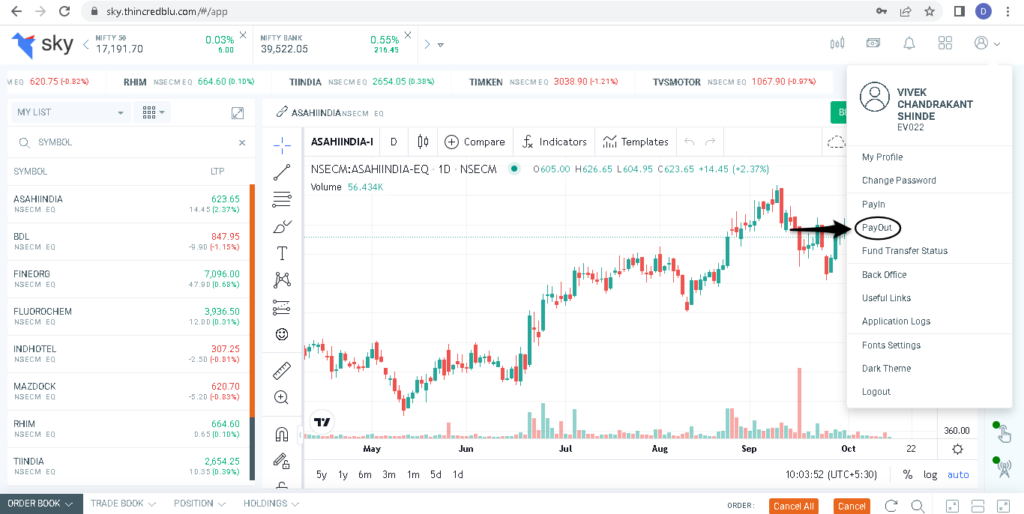This screenshot has height=514, width=1024.
Task: Set chart range to 1d
Action: (x=458, y=475)
